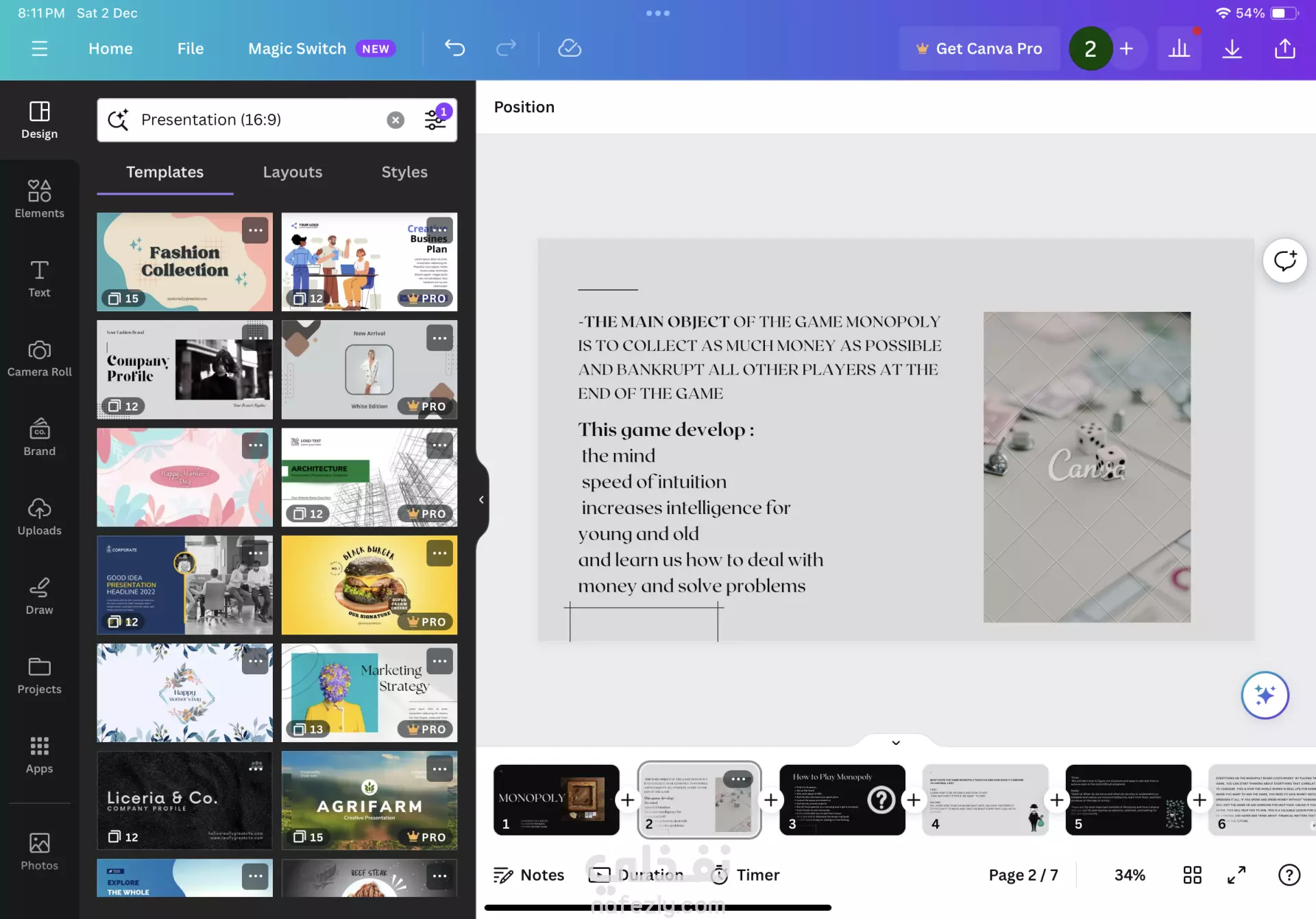Open options for Company Profile template
Screen dimensions: 1316x919
(255, 338)
